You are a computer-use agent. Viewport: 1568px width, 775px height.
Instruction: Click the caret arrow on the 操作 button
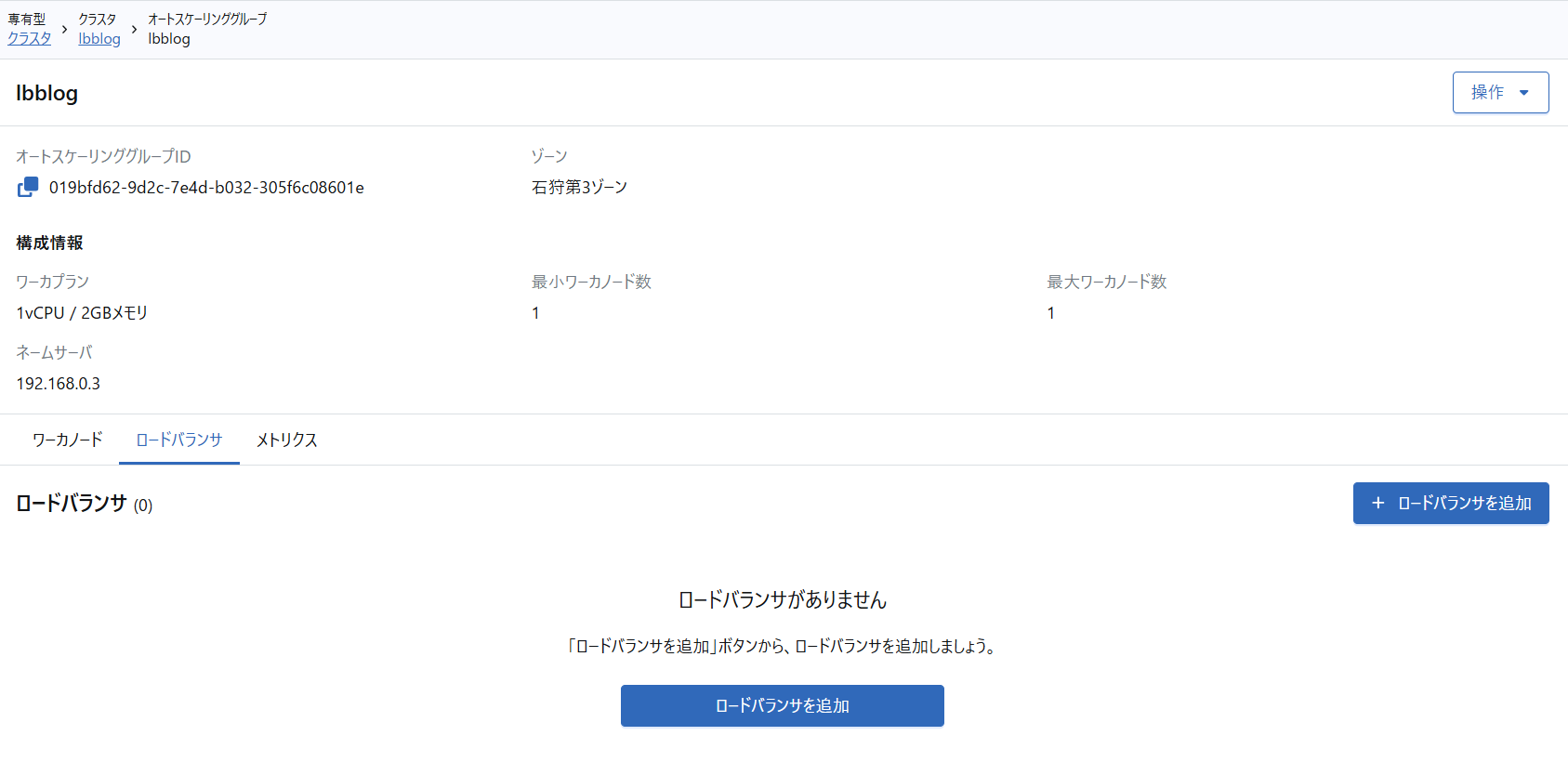pyautogui.click(x=1523, y=93)
